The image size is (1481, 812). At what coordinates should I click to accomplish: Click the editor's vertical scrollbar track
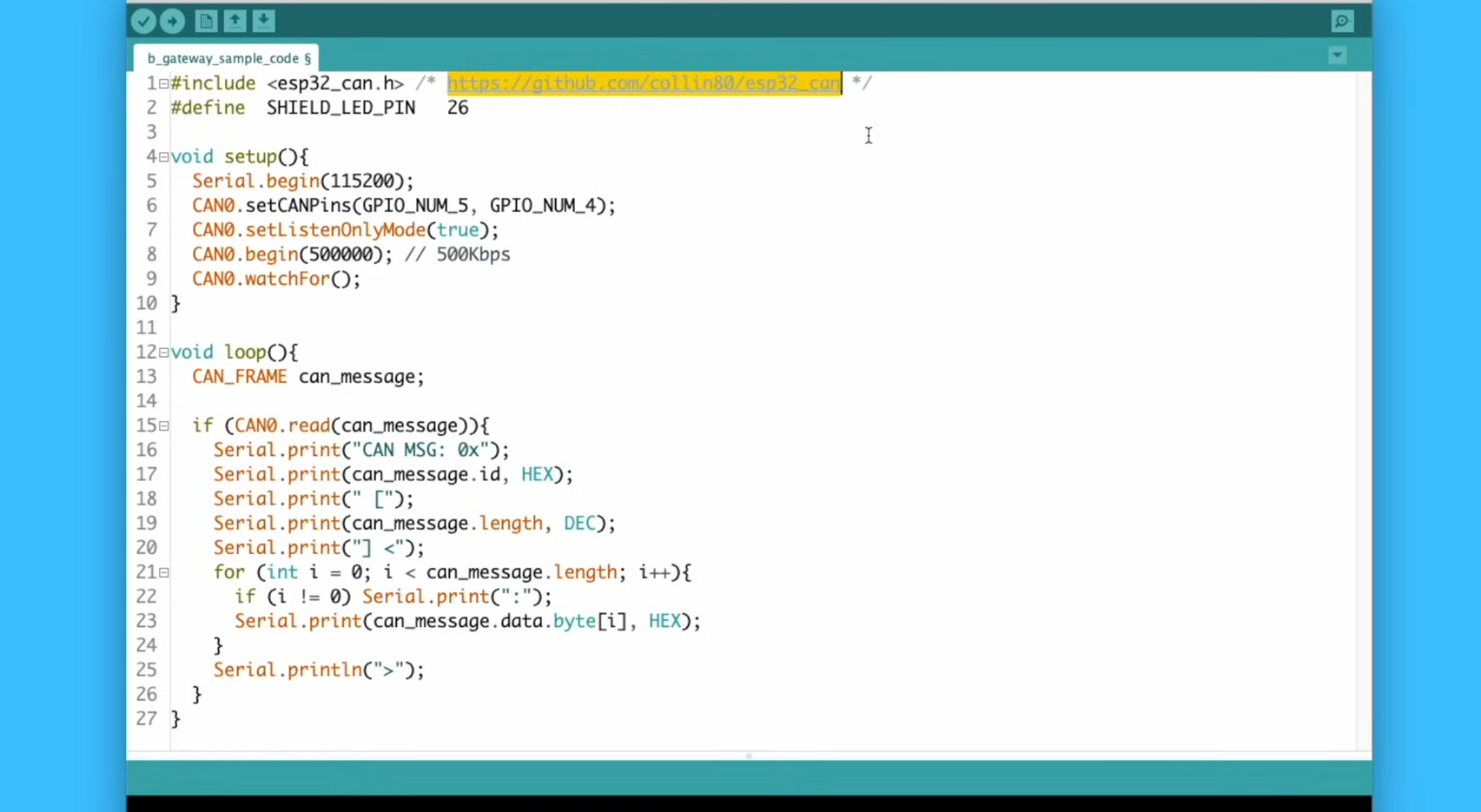[x=1364, y=408]
